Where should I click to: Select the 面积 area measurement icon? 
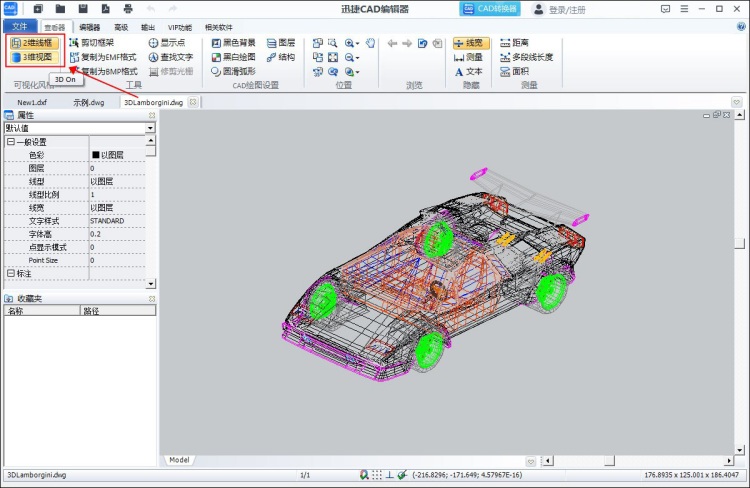(x=505, y=72)
